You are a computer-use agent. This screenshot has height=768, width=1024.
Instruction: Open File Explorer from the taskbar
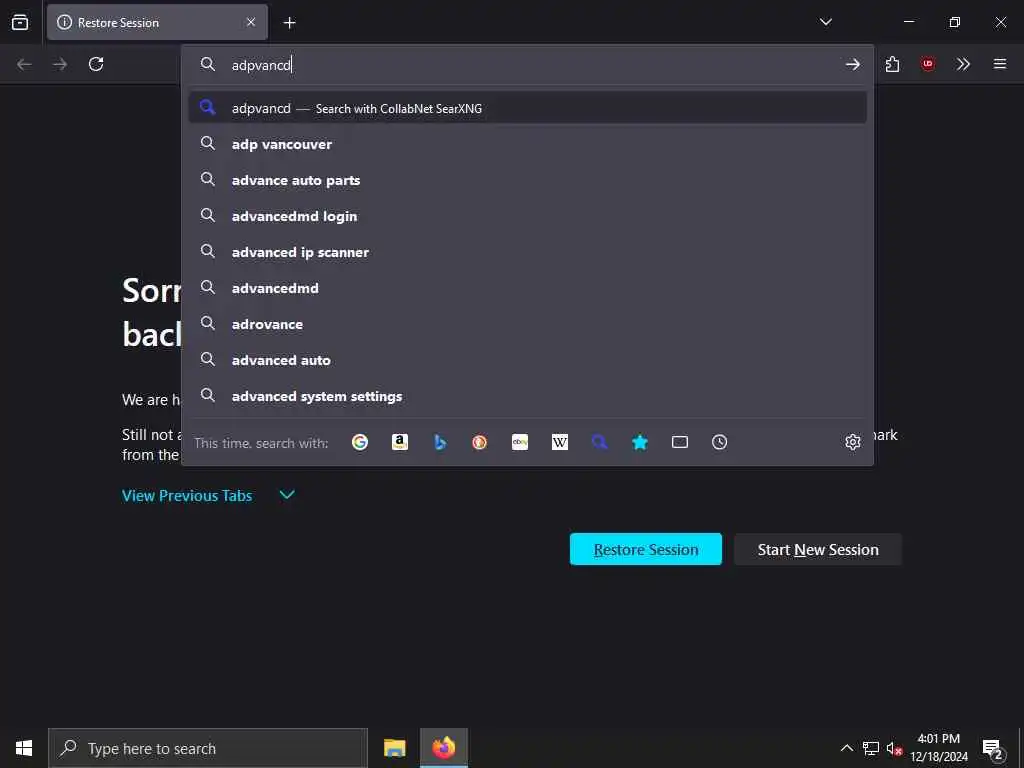[394, 748]
